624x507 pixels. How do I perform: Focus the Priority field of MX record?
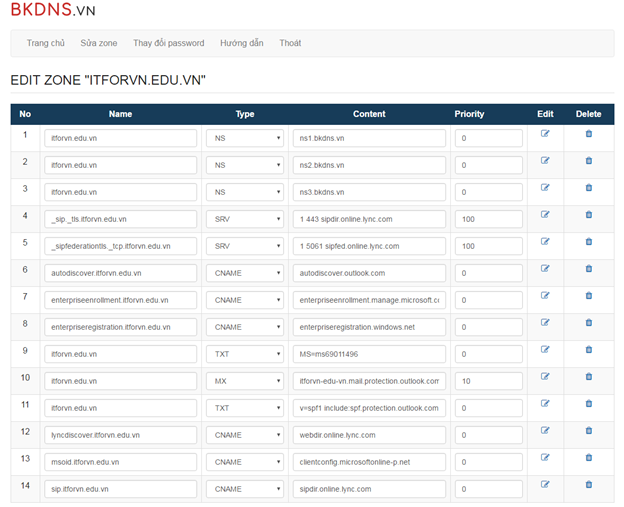click(487, 381)
